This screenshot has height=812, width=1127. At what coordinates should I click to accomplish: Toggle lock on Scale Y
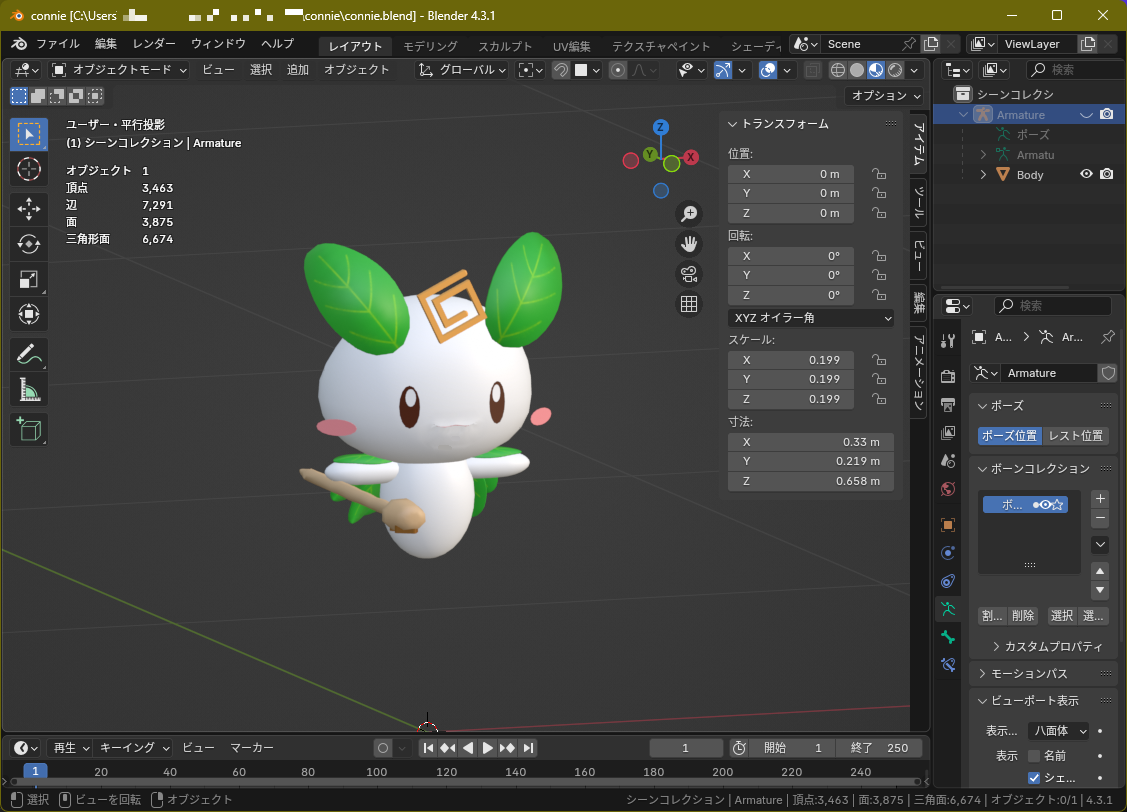tap(878, 379)
